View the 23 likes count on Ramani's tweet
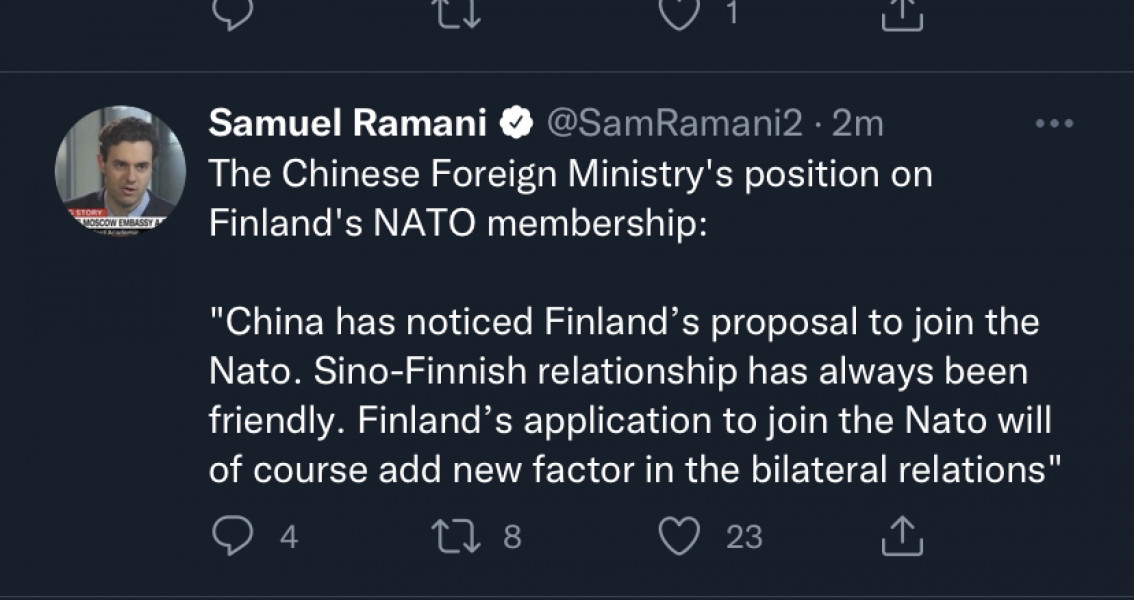Viewport: 1134px width, 600px height. pyautogui.click(x=744, y=538)
